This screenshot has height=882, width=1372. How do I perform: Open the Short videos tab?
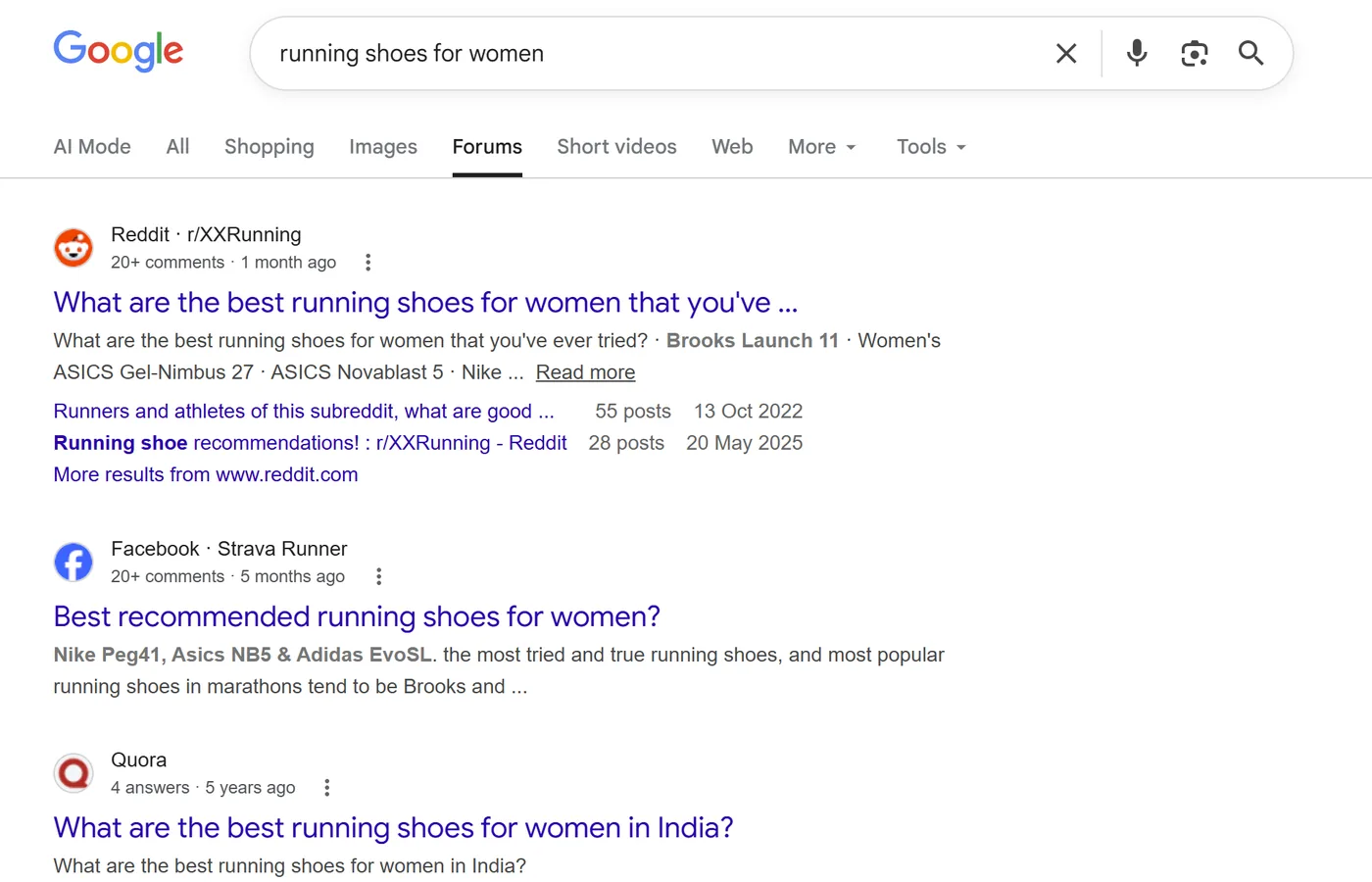coord(616,146)
